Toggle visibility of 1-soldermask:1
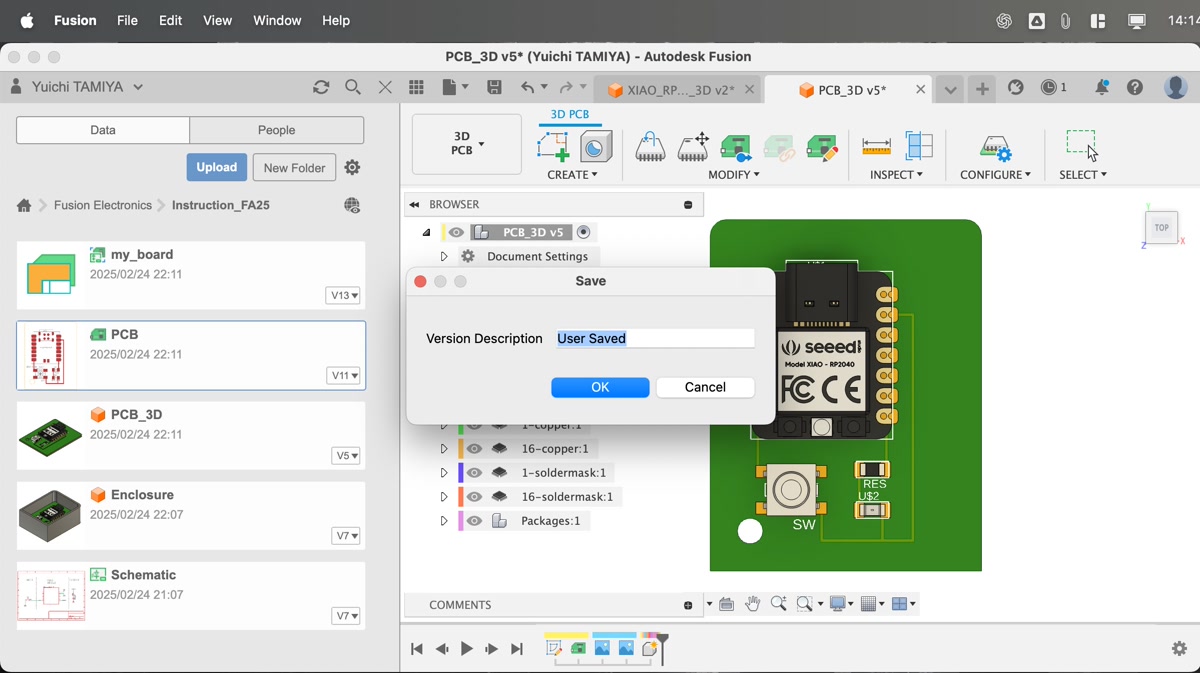This screenshot has width=1200, height=673. point(475,473)
